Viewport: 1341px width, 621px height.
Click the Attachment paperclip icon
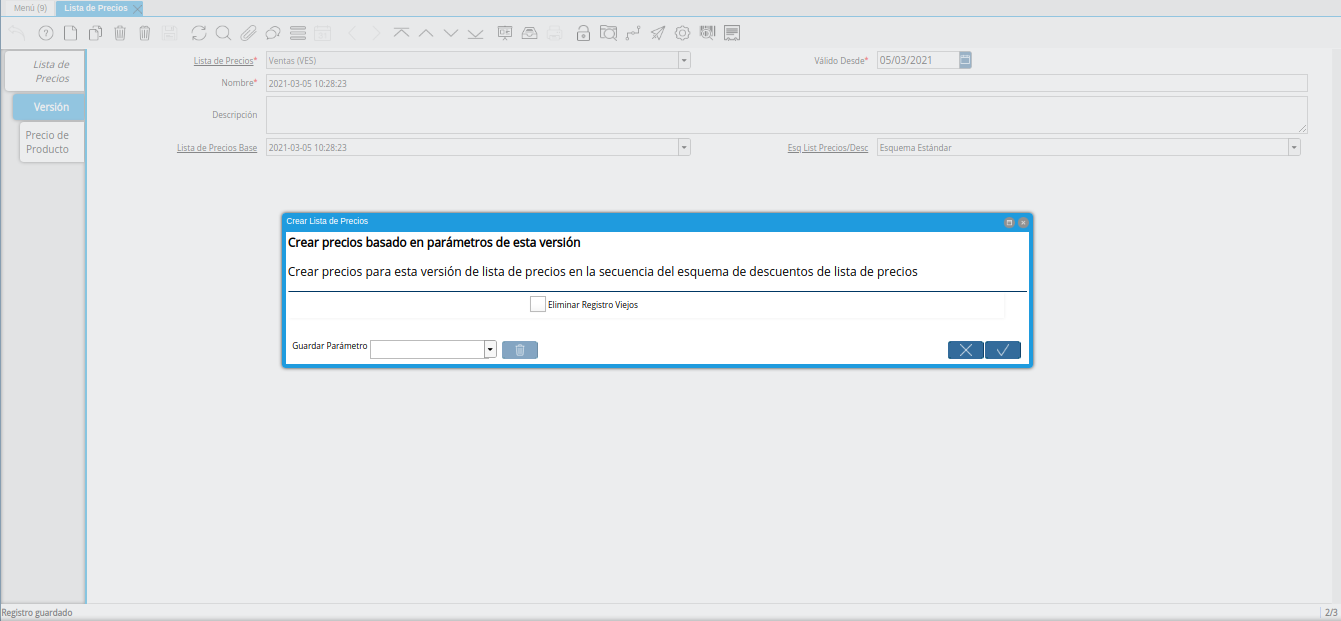[248, 33]
